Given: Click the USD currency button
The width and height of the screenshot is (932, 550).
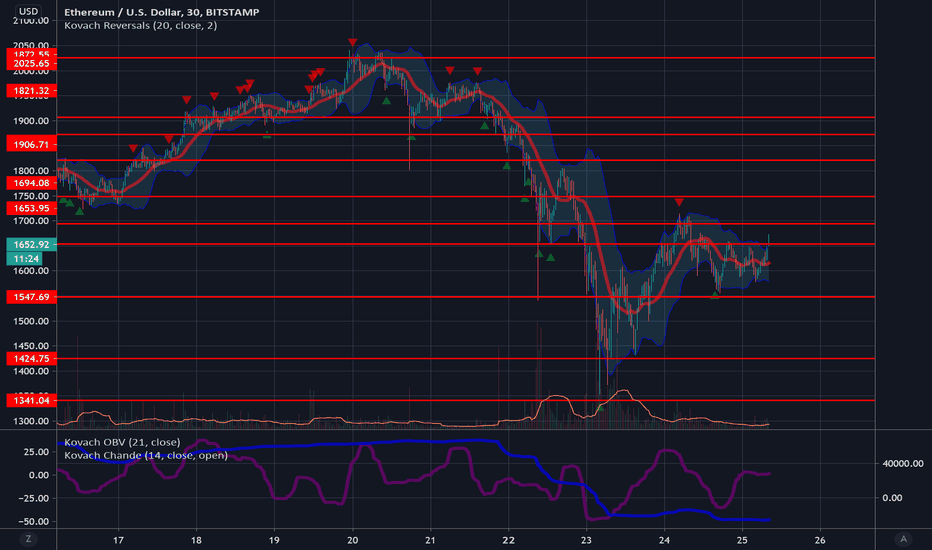Looking at the screenshot, I should (x=28, y=11).
